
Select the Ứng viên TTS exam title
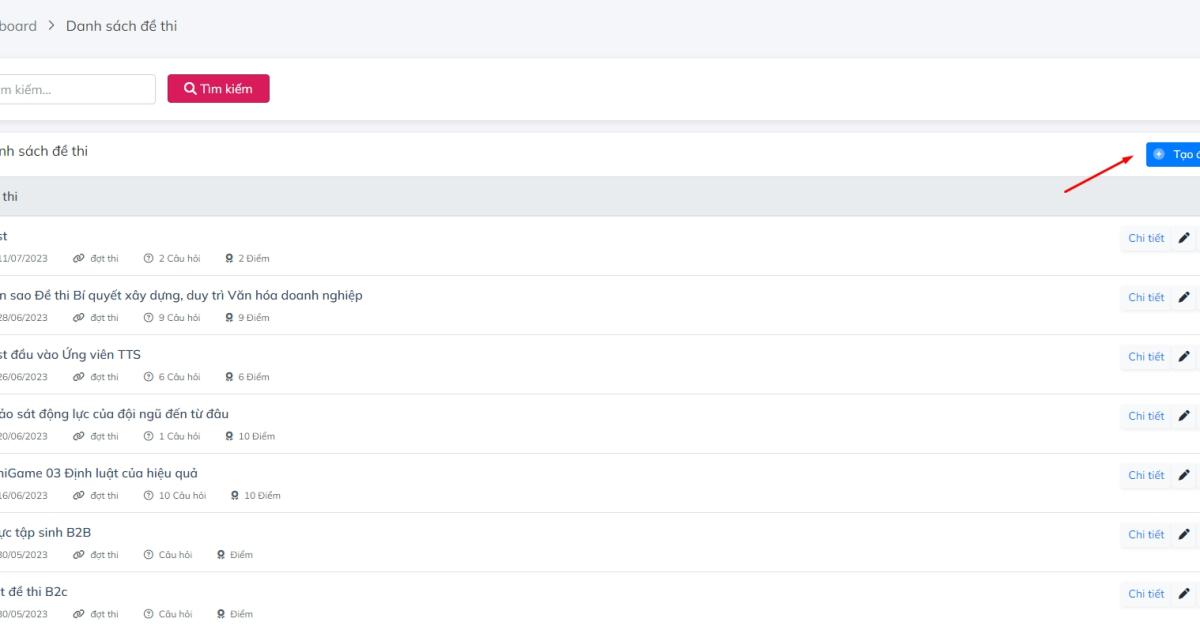[72, 354]
